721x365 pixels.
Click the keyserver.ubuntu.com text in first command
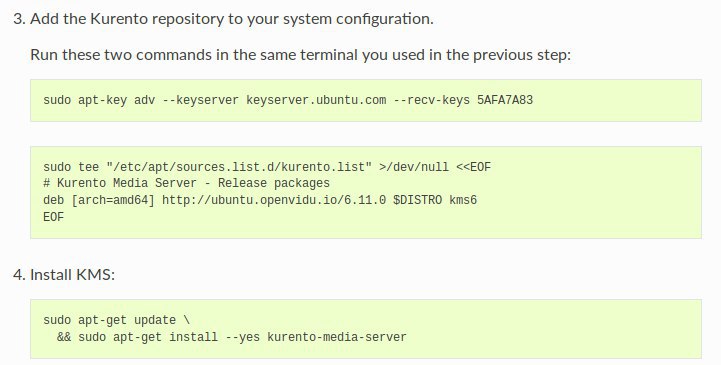coord(316,100)
